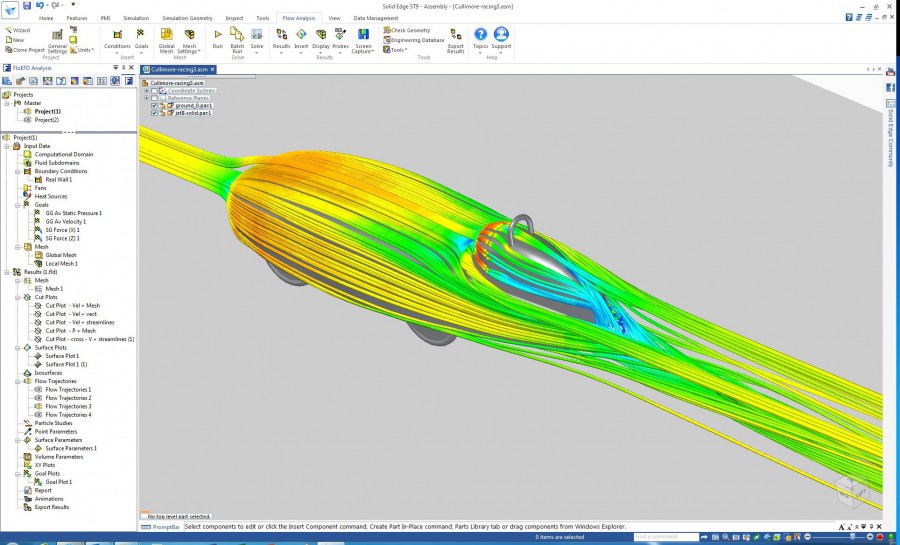Click Check Geometry
The width and height of the screenshot is (900, 545).
coord(406,30)
